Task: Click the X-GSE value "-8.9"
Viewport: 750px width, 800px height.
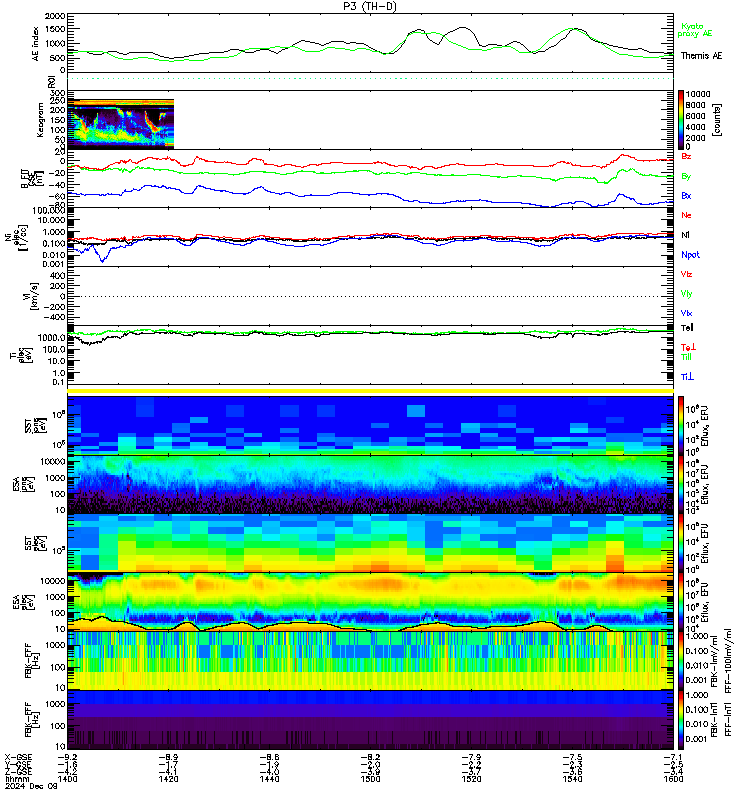Action: (x=168, y=757)
